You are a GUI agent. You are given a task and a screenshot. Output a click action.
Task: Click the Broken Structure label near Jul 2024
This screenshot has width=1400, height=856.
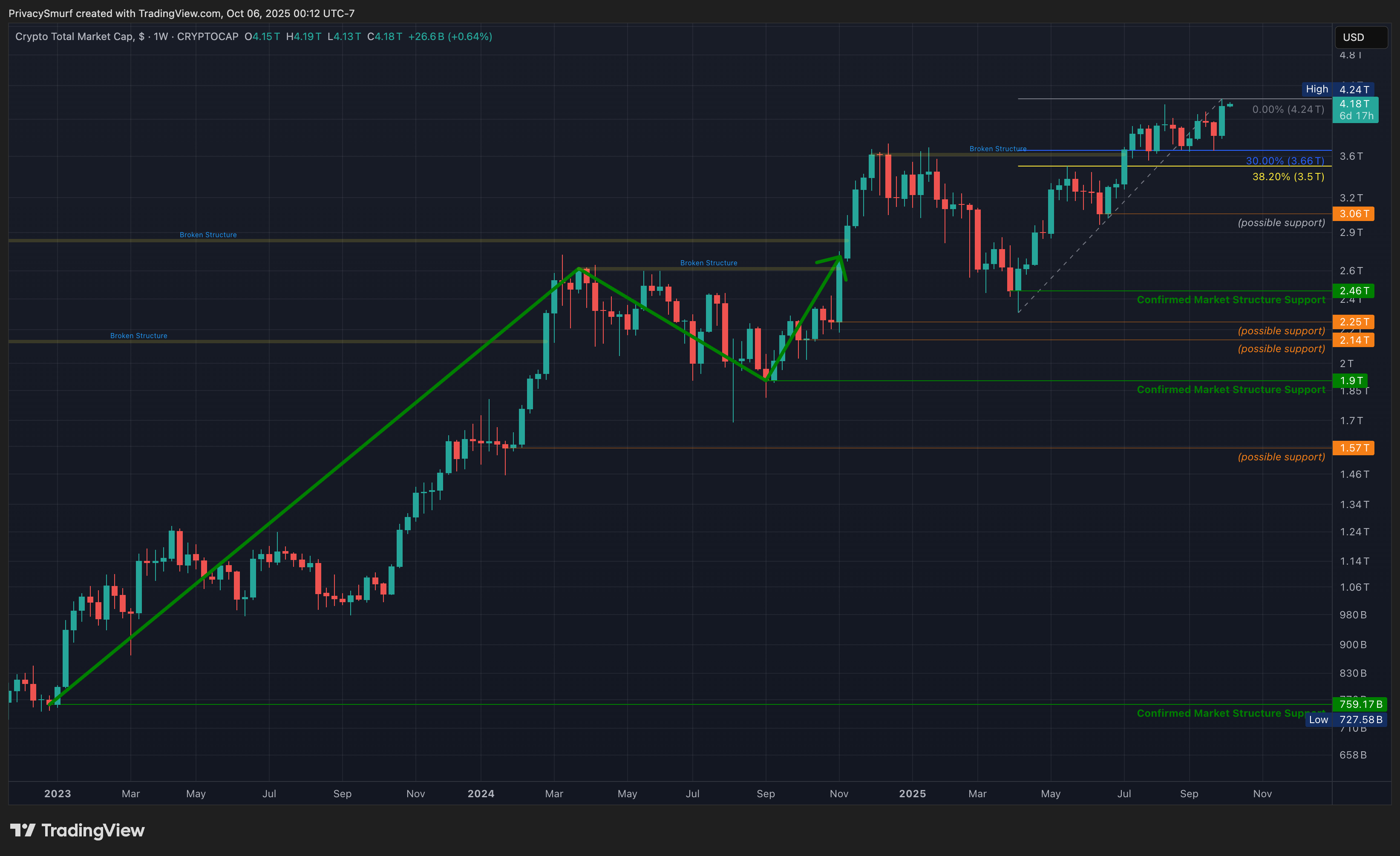[x=709, y=263]
